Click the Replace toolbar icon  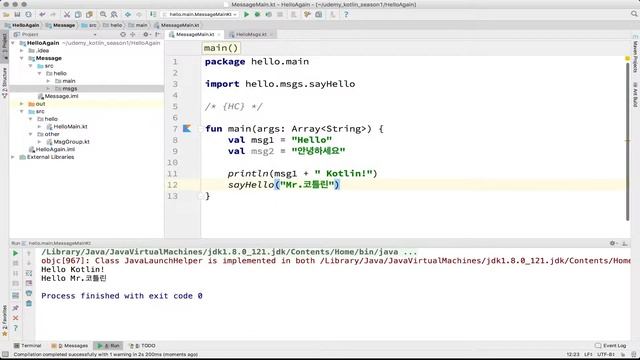114,14
